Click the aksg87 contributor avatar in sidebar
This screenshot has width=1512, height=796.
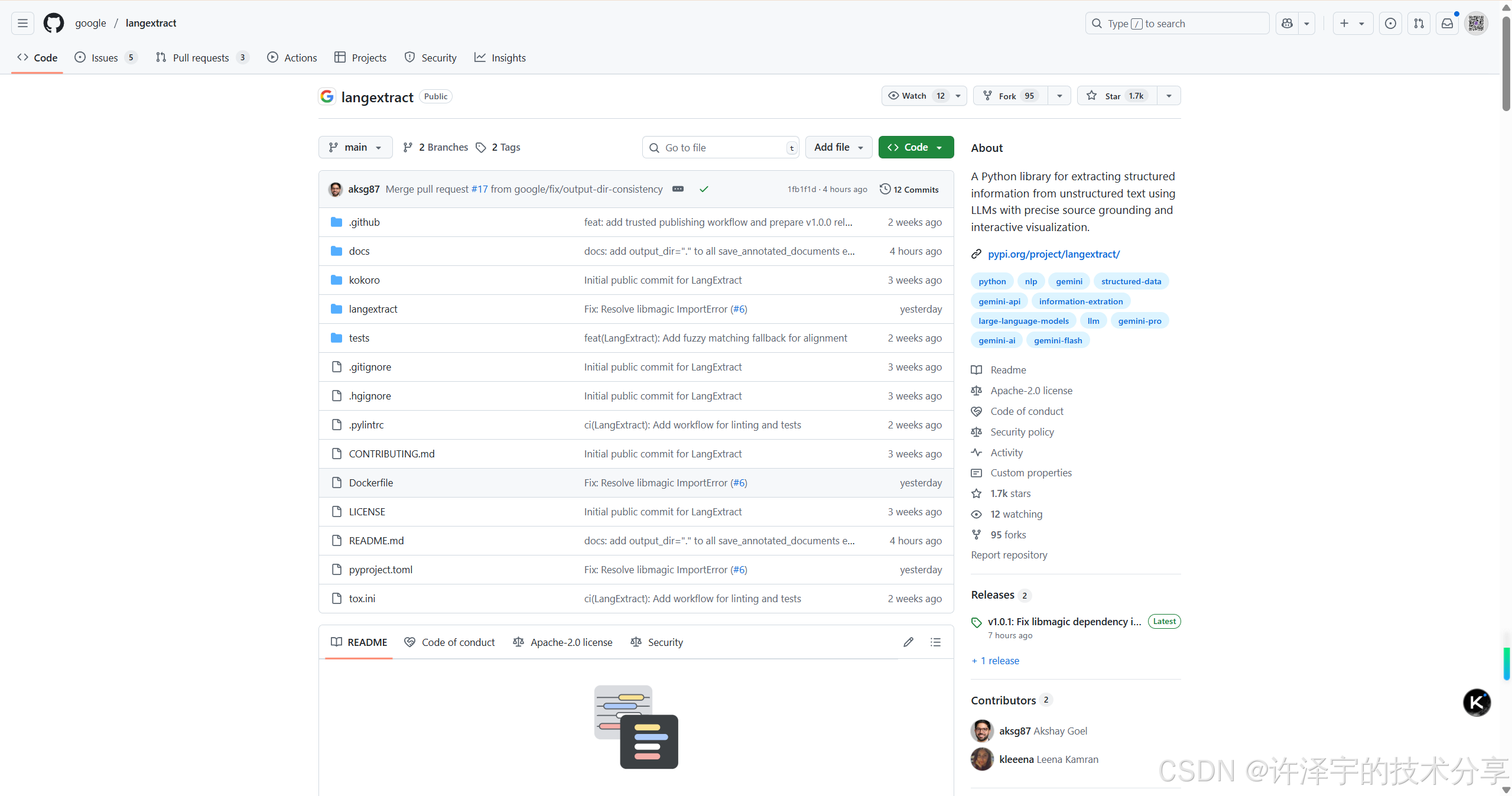pyautogui.click(x=982, y=731)
